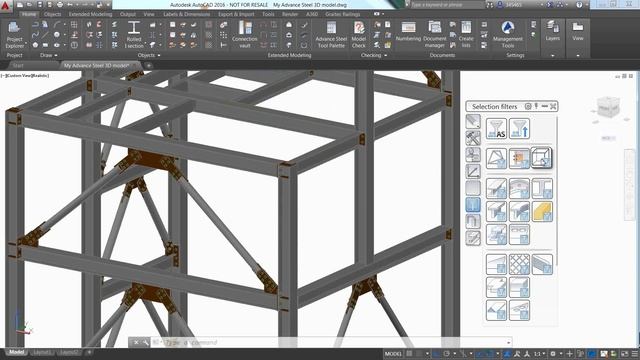Viewport: 640px width, 360px height.
Task: Choose the highlighted blue beam category in palette
Action: pos(473,205)
